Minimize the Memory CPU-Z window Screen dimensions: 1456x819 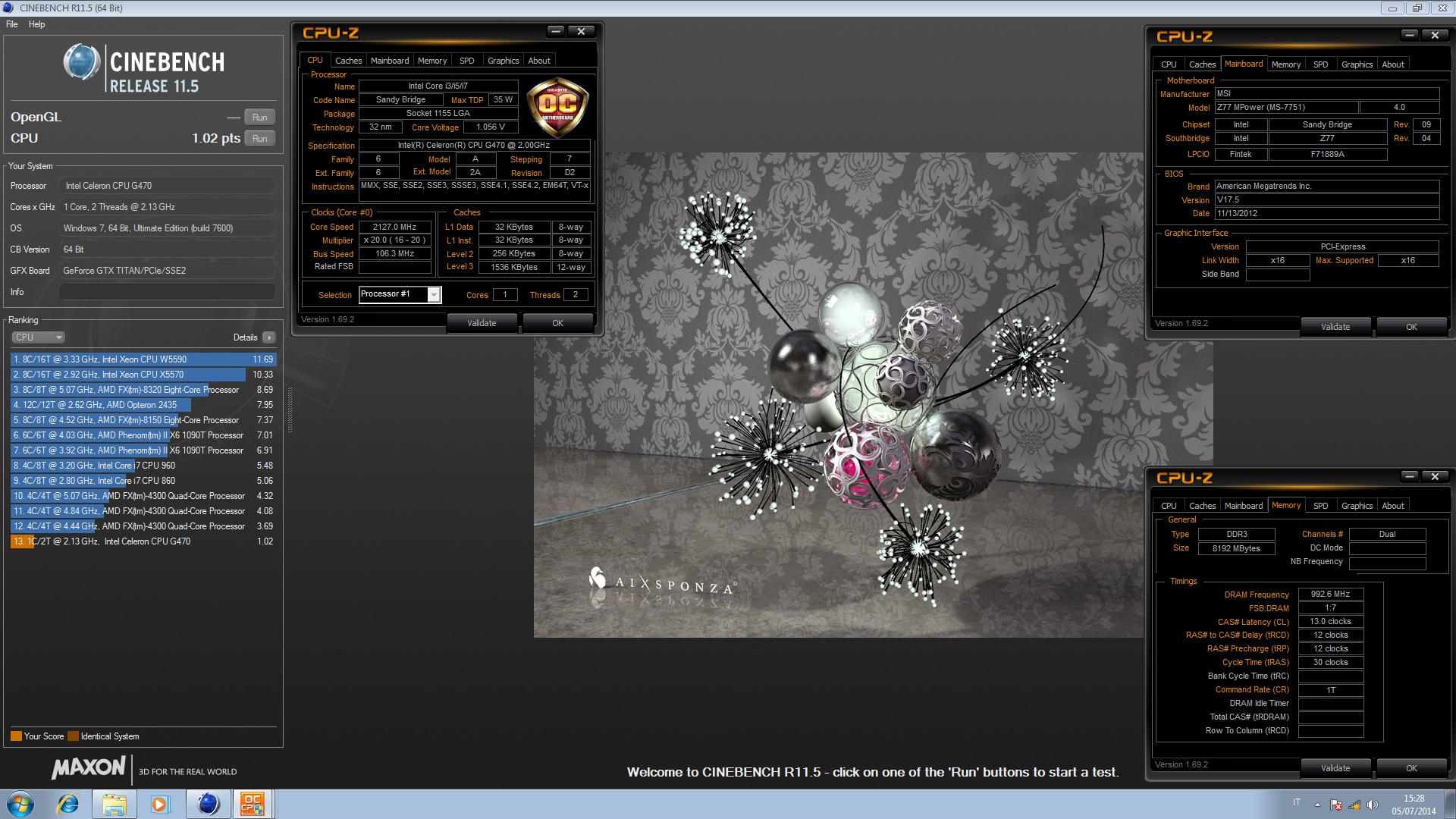pos(1410,476)
